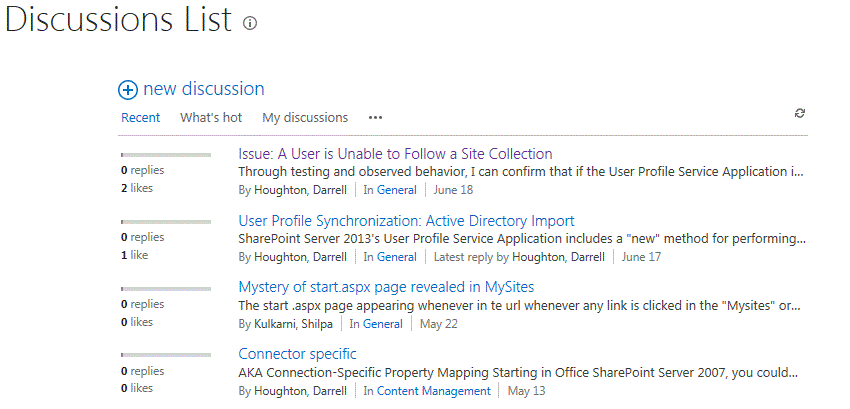Open the ellipsis menu next to My discussions
The height and width of the screenshot is (409, 850).
tap(375, 118)
